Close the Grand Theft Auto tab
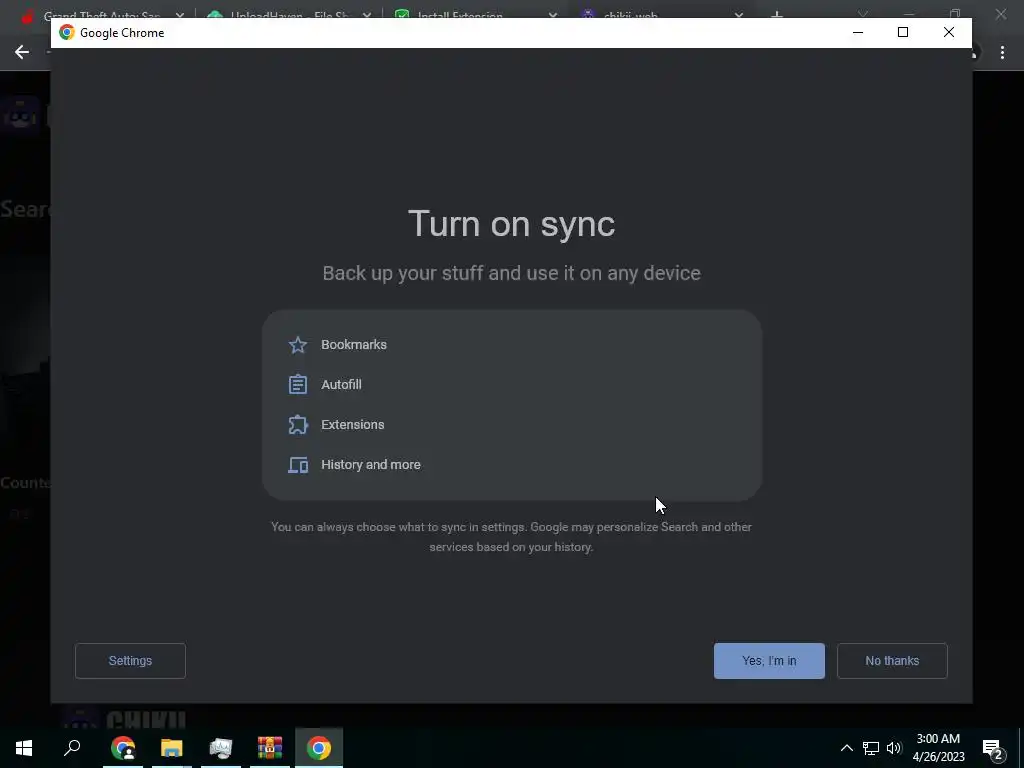Viewport: 1024px width, 768px height. [x=180, y=14]
